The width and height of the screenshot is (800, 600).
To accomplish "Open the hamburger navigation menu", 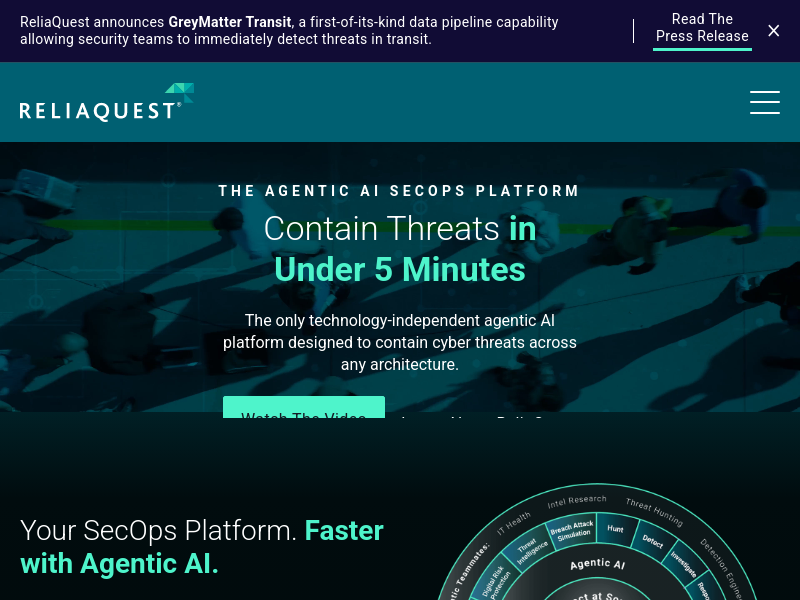I will [764, 102].
